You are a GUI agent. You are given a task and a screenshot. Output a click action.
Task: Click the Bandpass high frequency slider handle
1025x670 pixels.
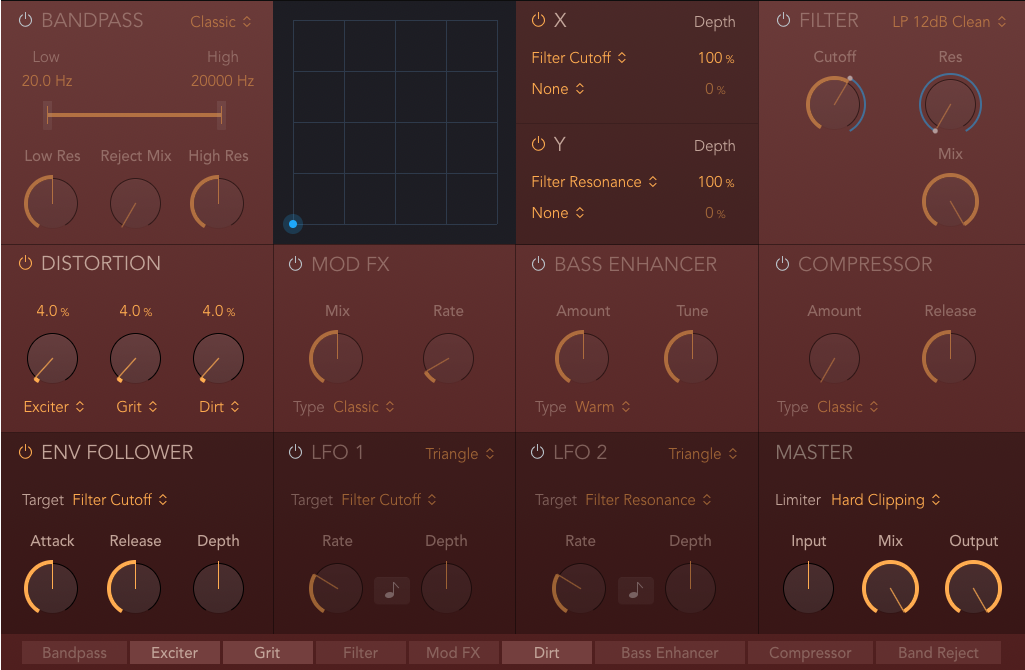point(222,115)
